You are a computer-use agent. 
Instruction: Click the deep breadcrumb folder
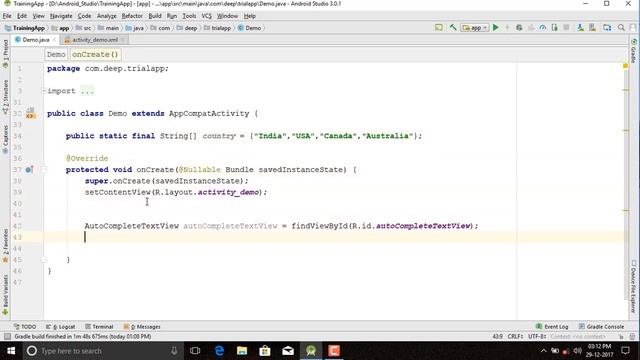(187, 28)
